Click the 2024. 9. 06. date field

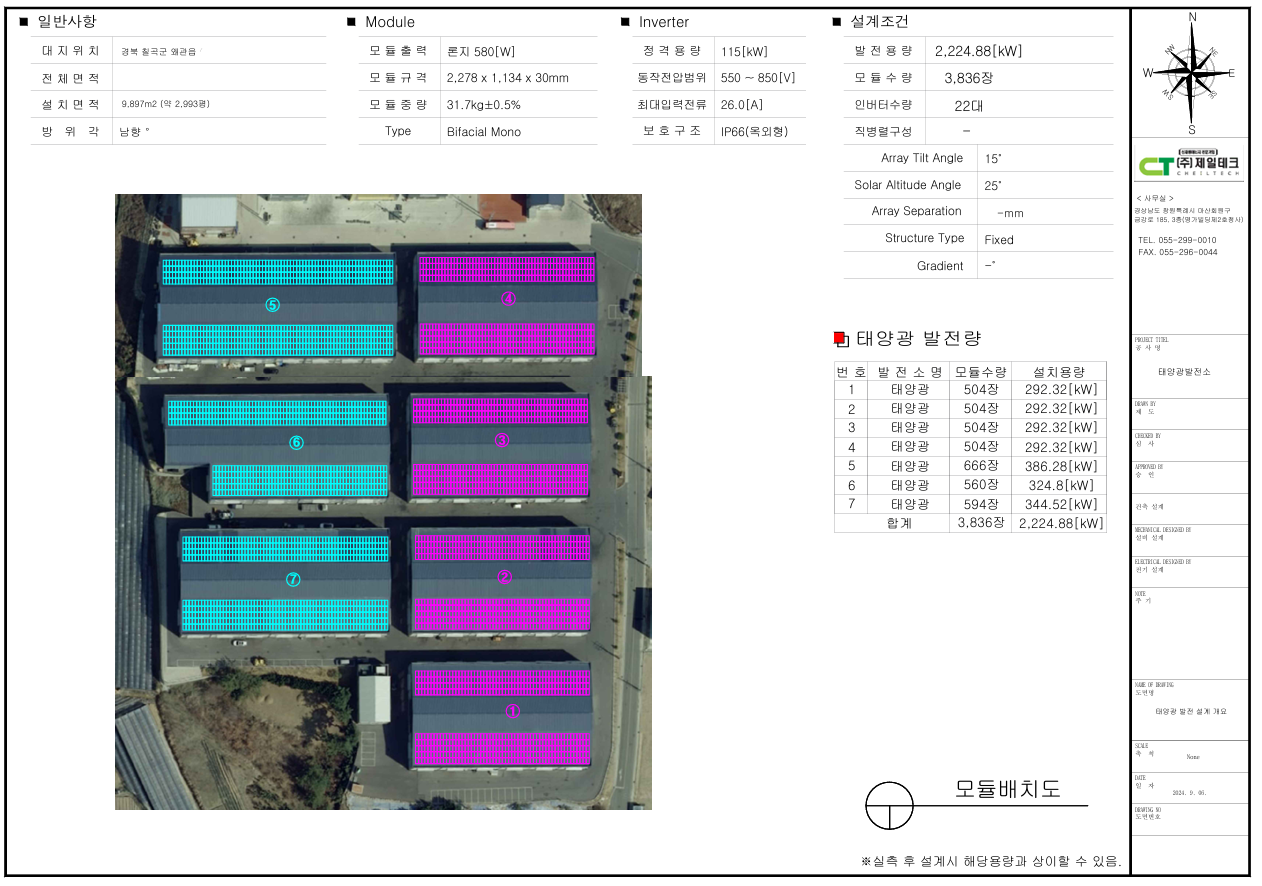click(x=1188, y=792)
